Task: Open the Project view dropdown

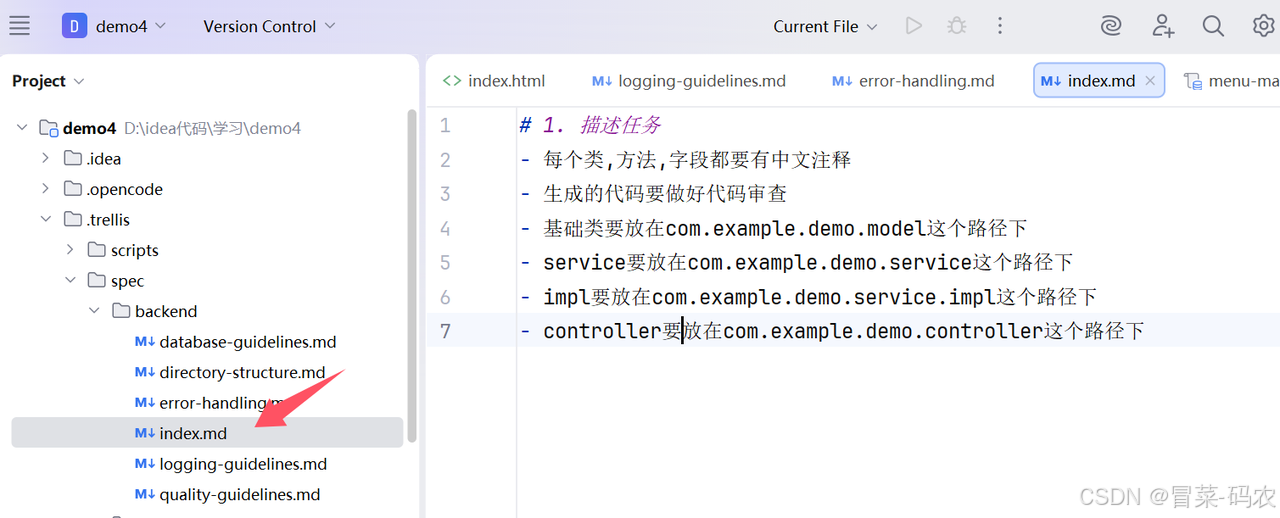Action: point(48,81)
